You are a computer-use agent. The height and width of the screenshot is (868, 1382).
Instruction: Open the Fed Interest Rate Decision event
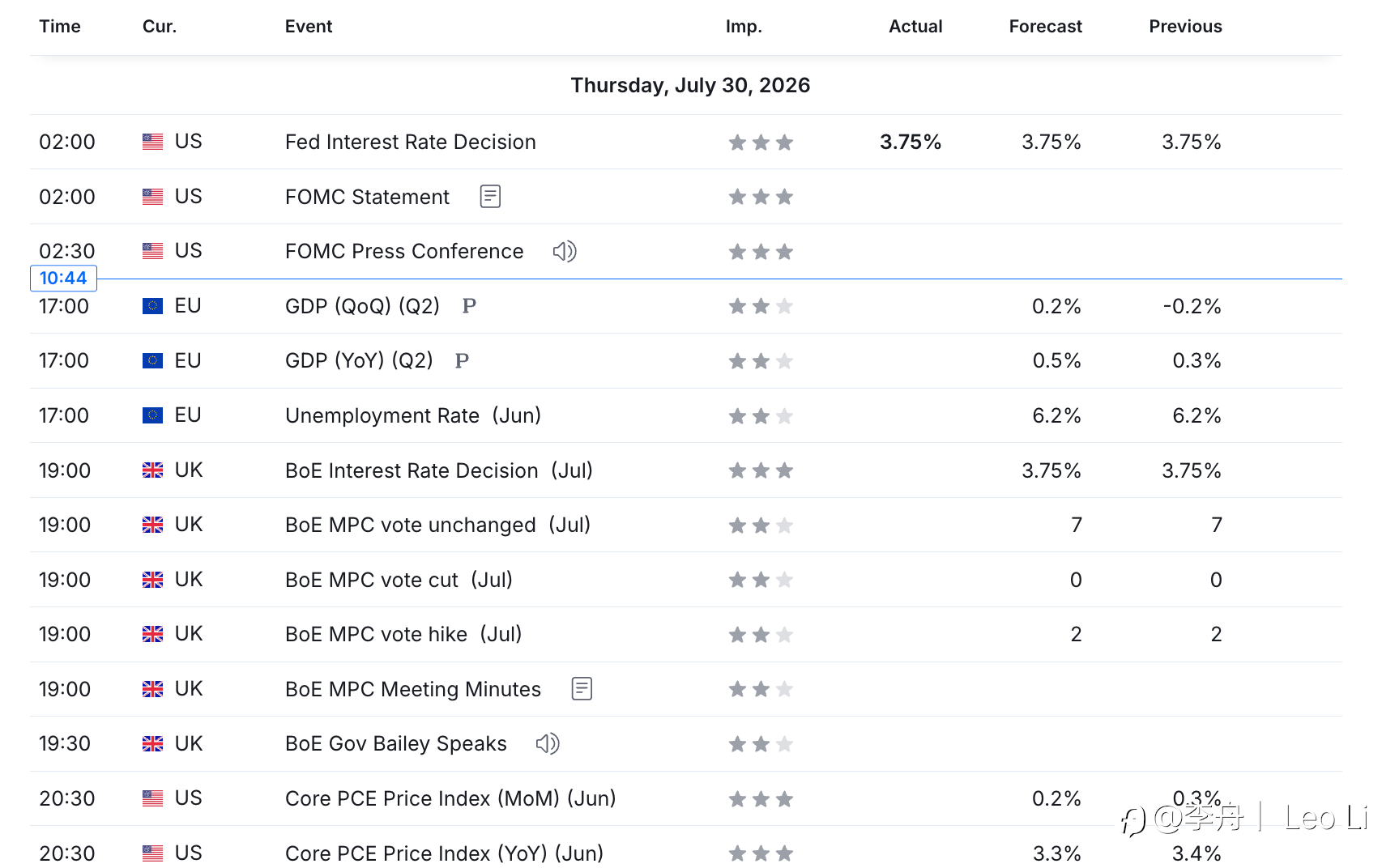coord(411,142)
